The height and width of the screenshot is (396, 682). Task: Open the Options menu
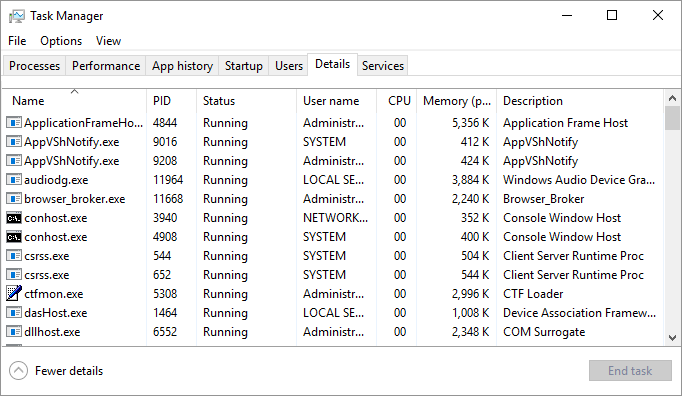click(61, 41)
